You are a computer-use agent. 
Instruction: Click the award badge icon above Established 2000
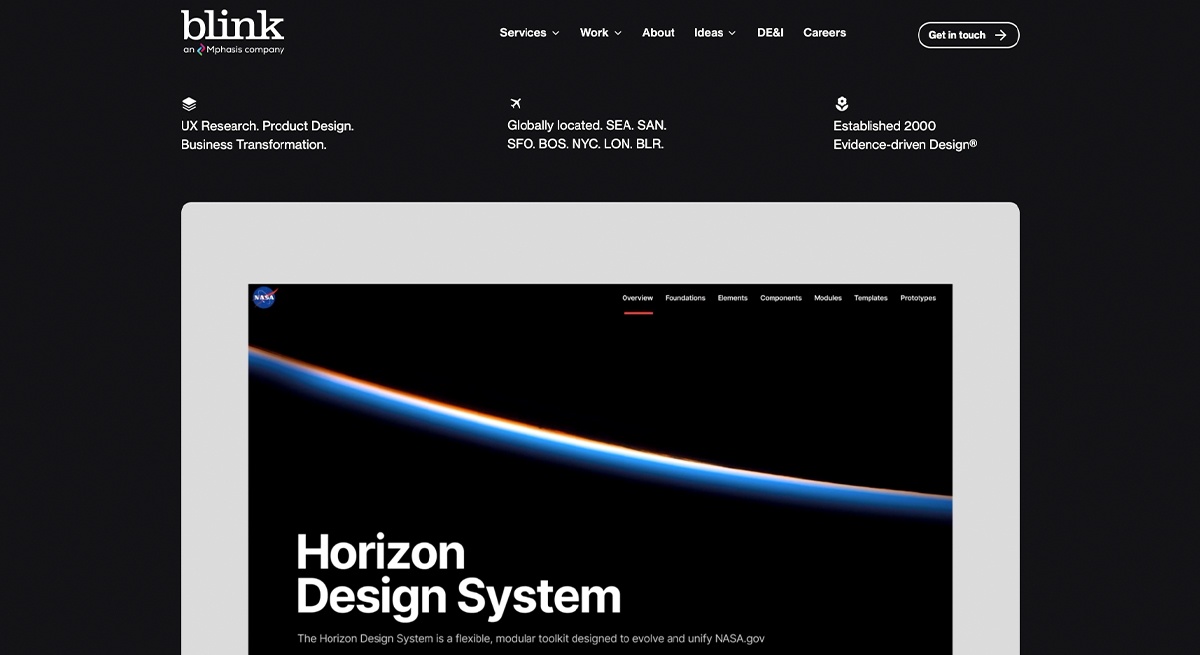pyautogui.click(x=842, y=104)
